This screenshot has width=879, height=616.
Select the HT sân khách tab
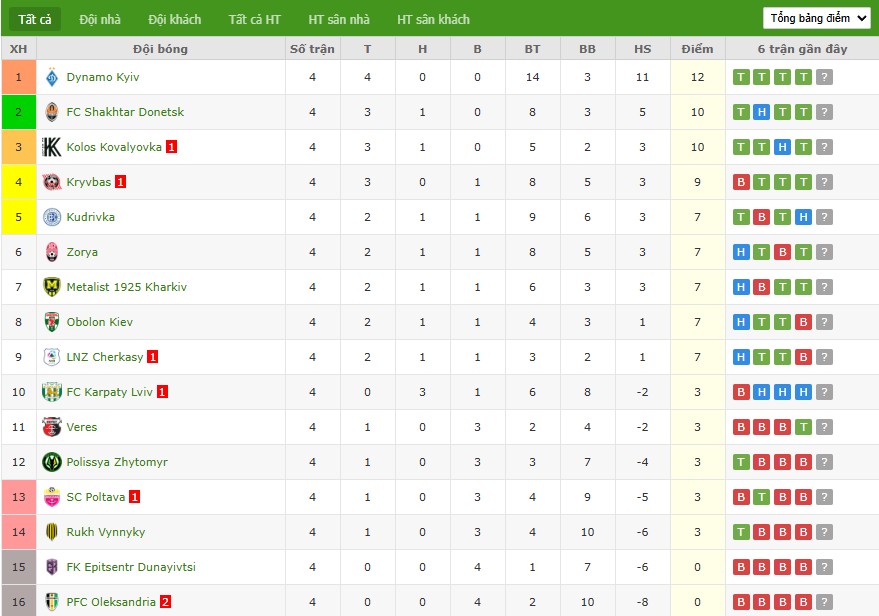click(433, 19)
